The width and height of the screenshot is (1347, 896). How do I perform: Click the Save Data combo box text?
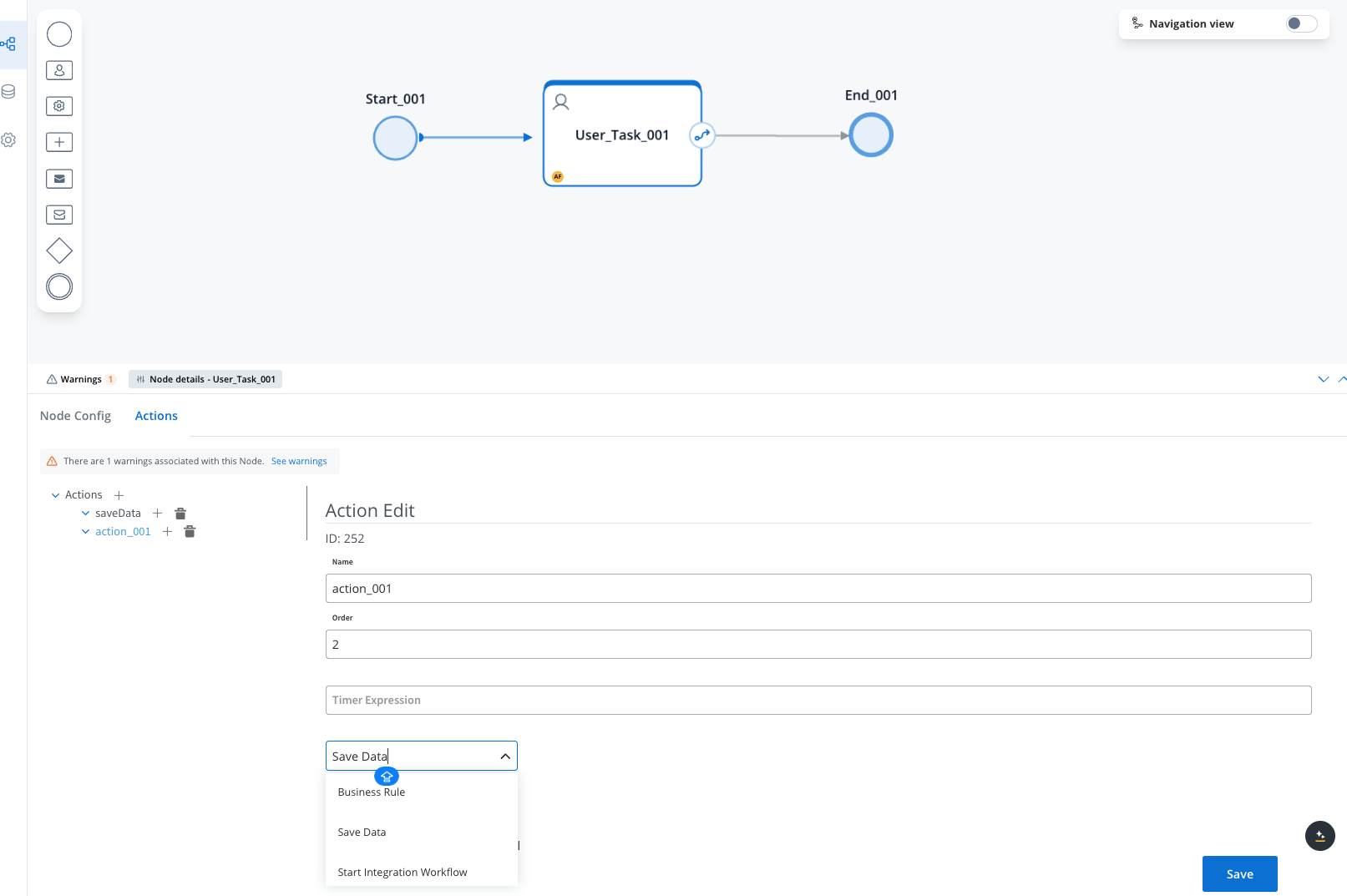(360, 757)
